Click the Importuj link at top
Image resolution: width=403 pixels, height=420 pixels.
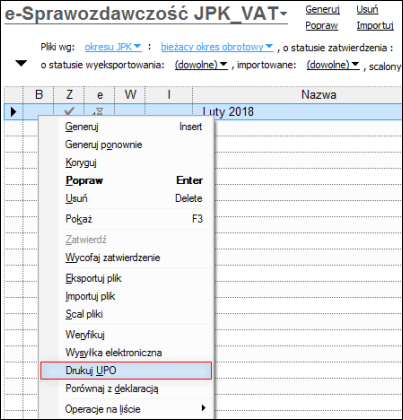375,26
